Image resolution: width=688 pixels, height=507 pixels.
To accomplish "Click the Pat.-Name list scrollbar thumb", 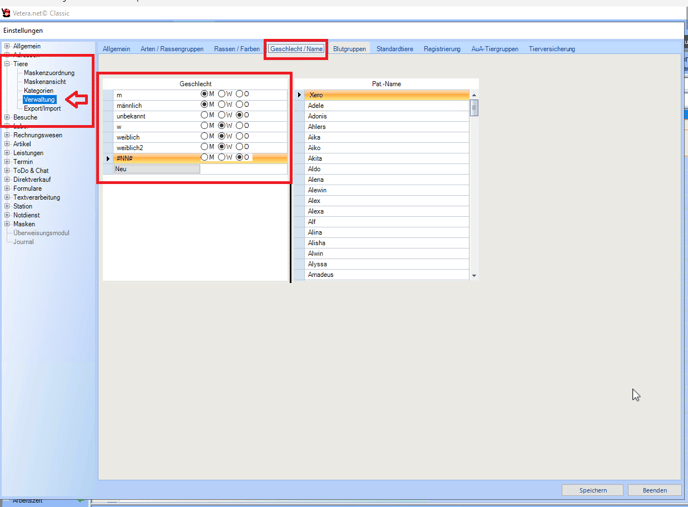I will pos(474,108).
